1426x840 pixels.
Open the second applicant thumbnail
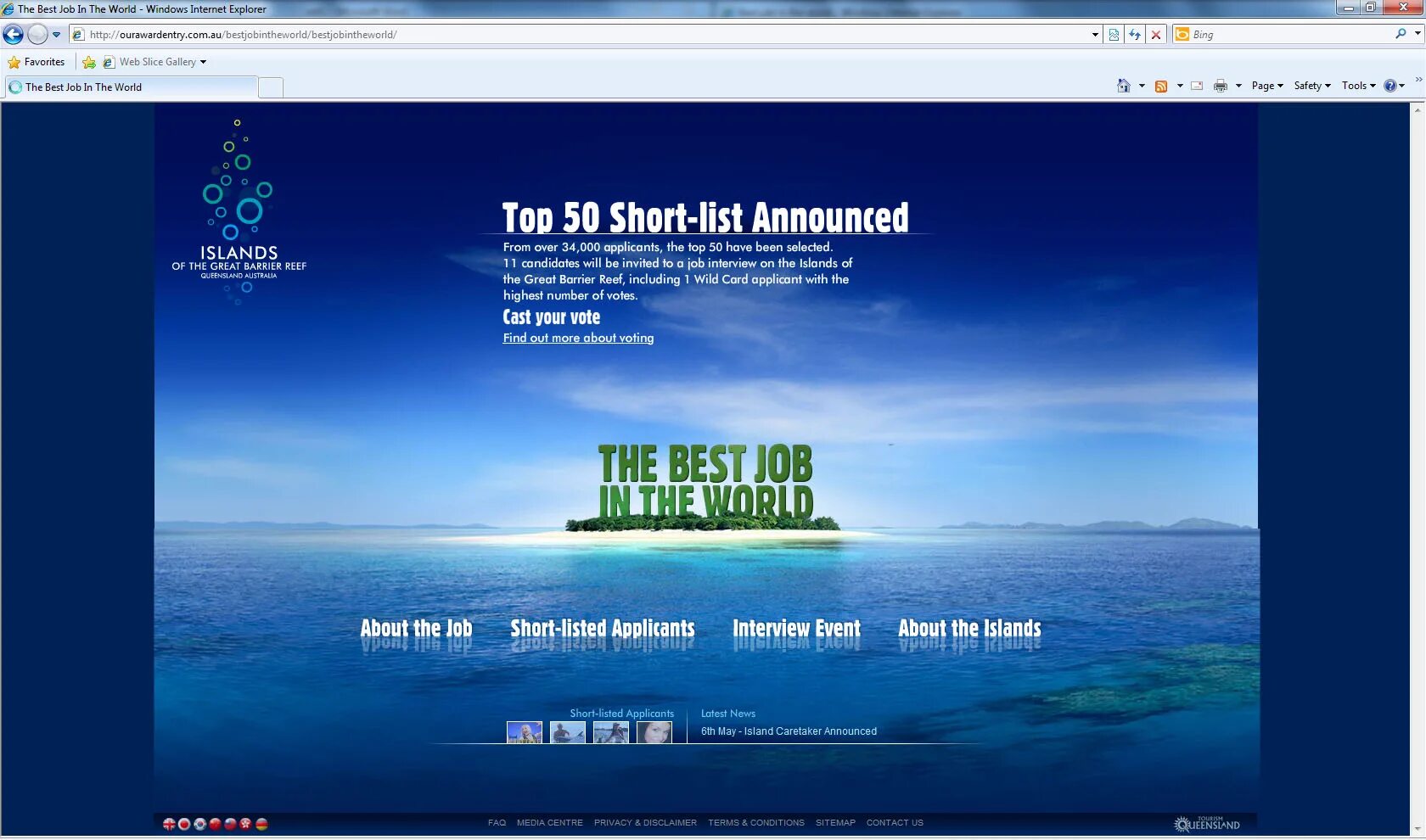pyautogui.click(x=568, y=732)
